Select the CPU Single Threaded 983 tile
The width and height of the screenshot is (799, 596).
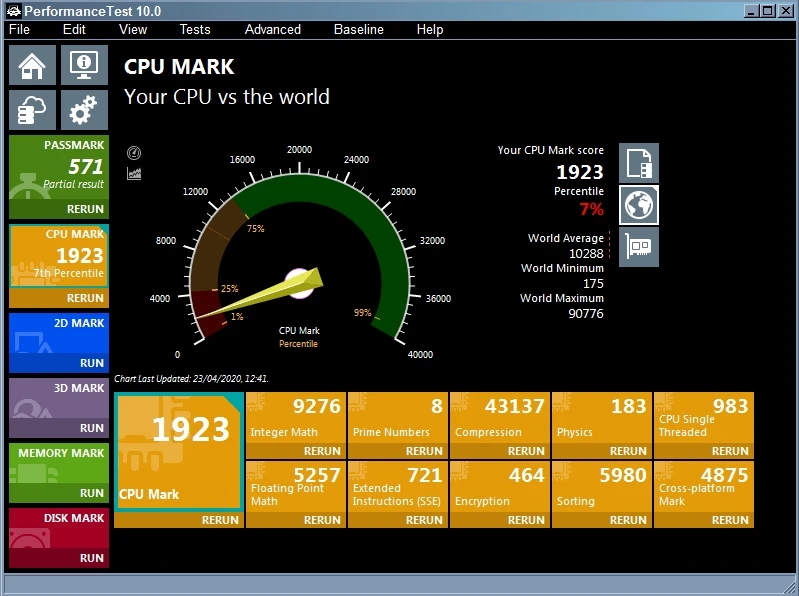704,418
